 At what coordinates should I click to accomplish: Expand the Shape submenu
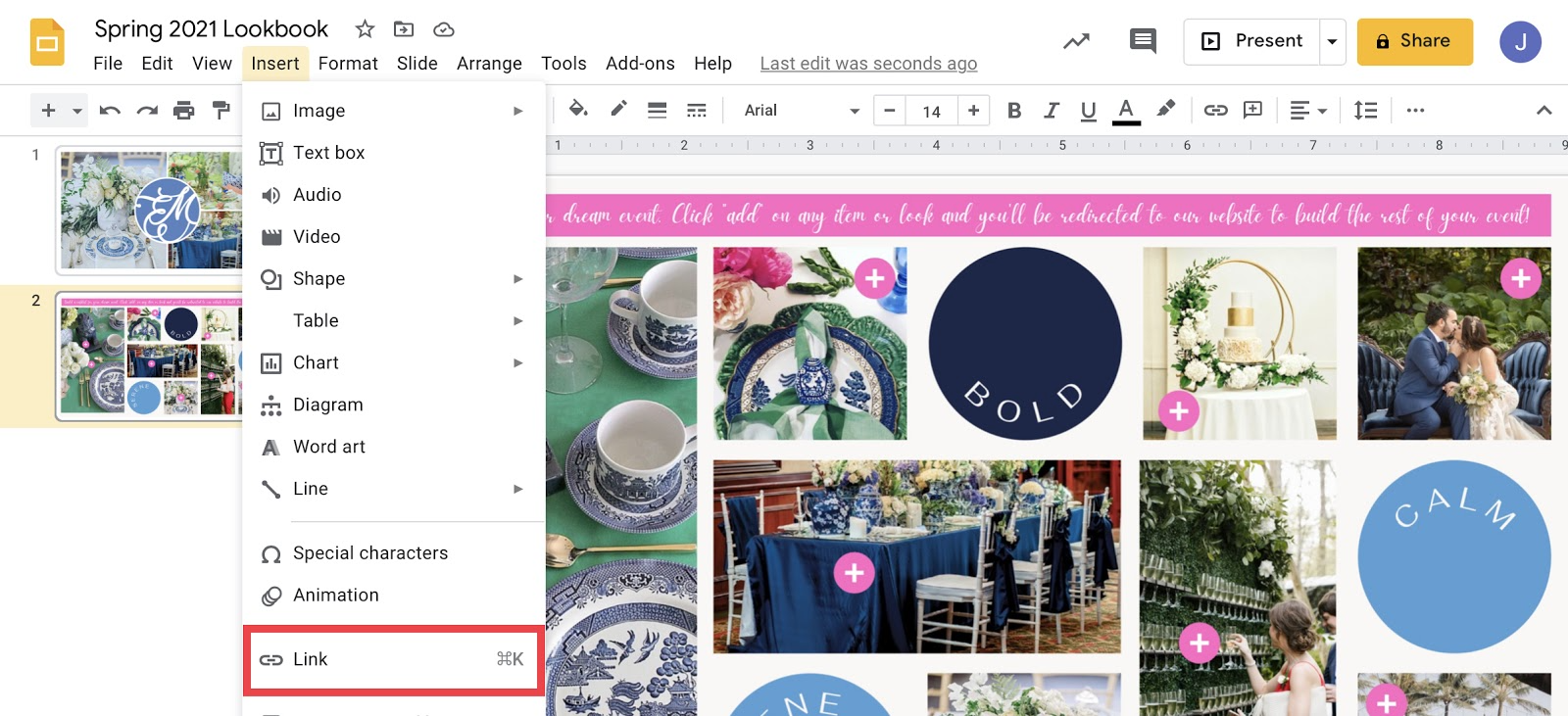[394, 279]
